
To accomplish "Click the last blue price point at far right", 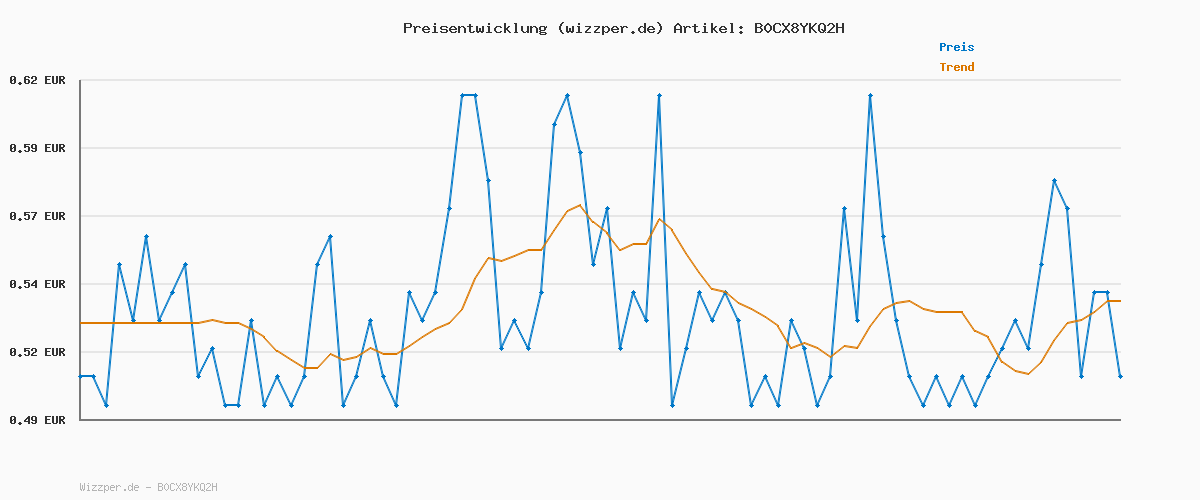I will [1120, 376].
